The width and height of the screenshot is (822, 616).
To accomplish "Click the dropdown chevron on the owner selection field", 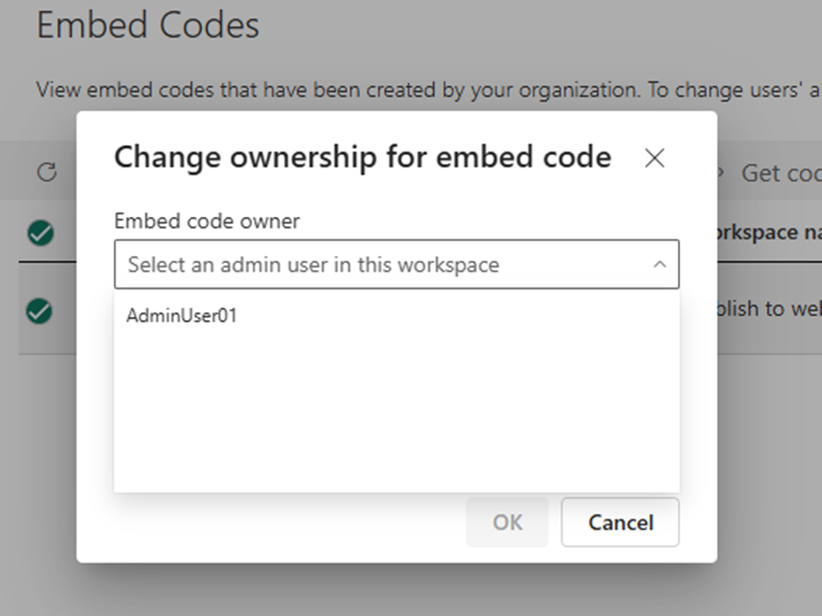I will 658,264.
